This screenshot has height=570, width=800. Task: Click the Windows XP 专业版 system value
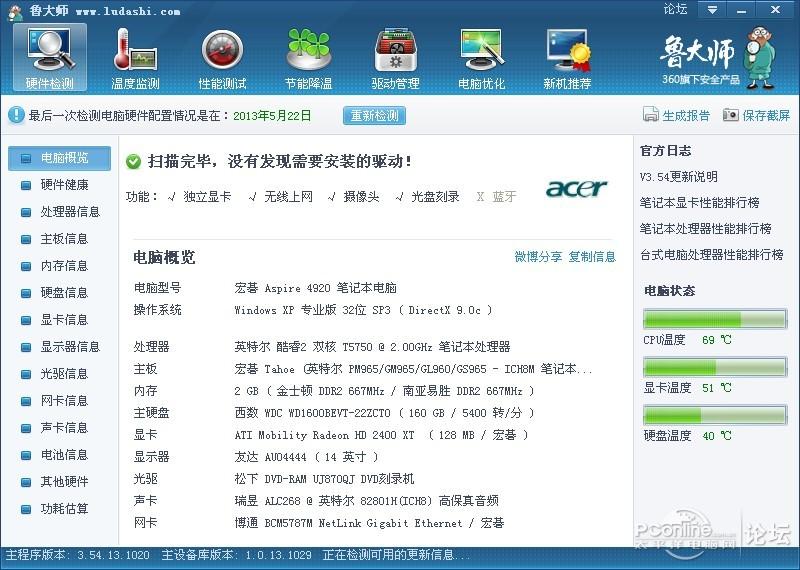363,310
